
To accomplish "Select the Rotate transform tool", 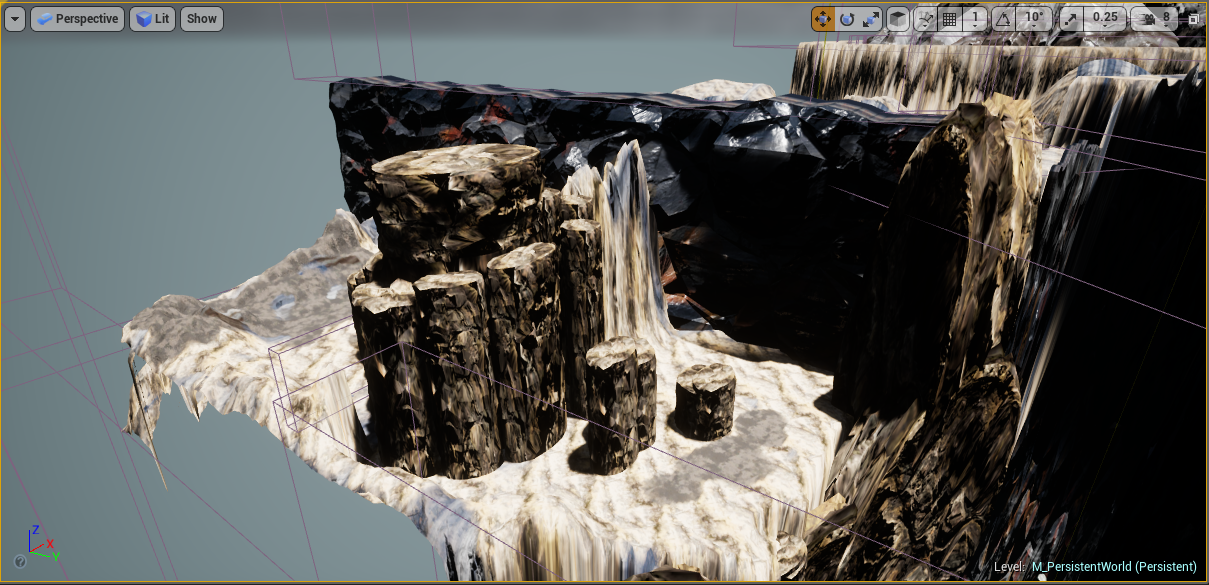I will 847,18.
